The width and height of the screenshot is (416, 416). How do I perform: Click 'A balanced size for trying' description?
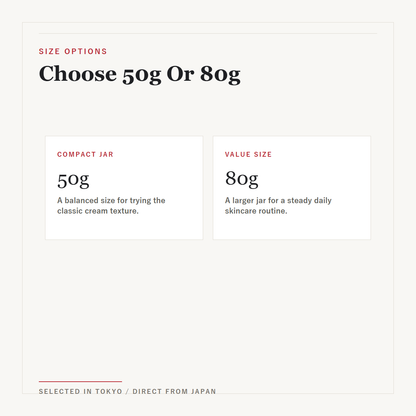click(111, 200)
